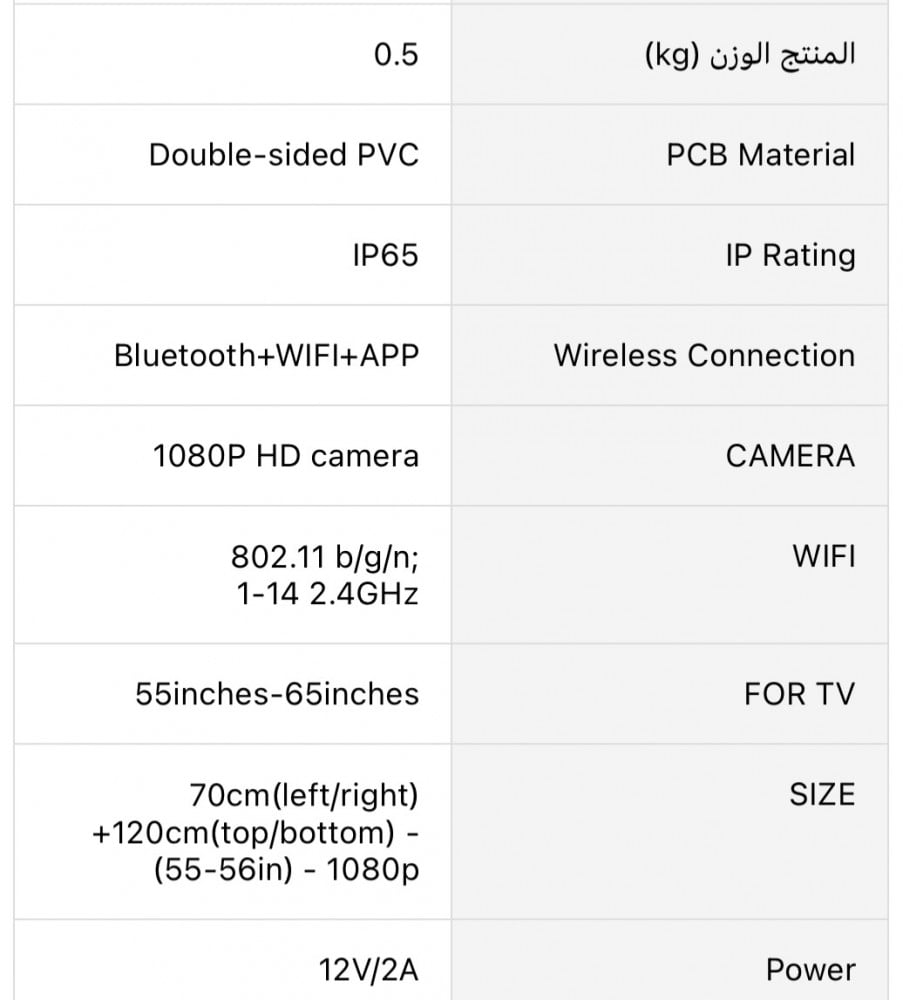Screen dimensions: 903x1000
Task: Select the Power row label
Action: [810, 970]
